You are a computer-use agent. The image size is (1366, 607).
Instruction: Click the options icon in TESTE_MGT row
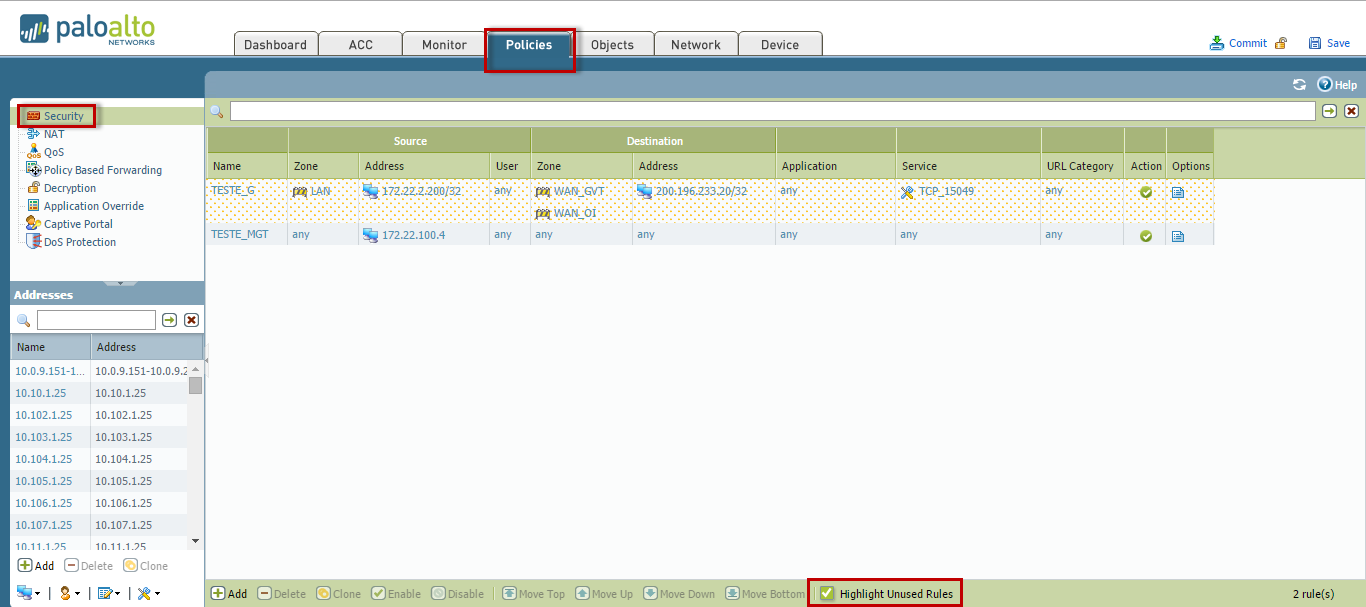1177,236
